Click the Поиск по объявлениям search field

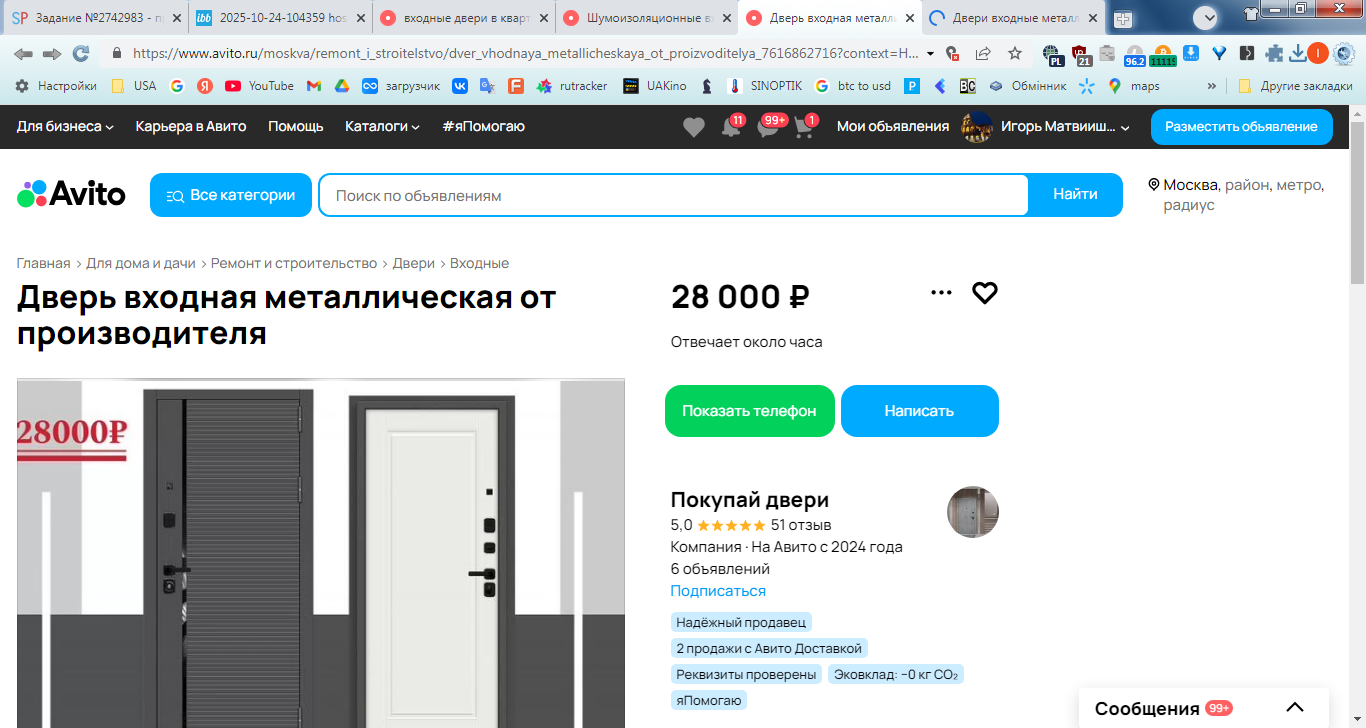674,195
